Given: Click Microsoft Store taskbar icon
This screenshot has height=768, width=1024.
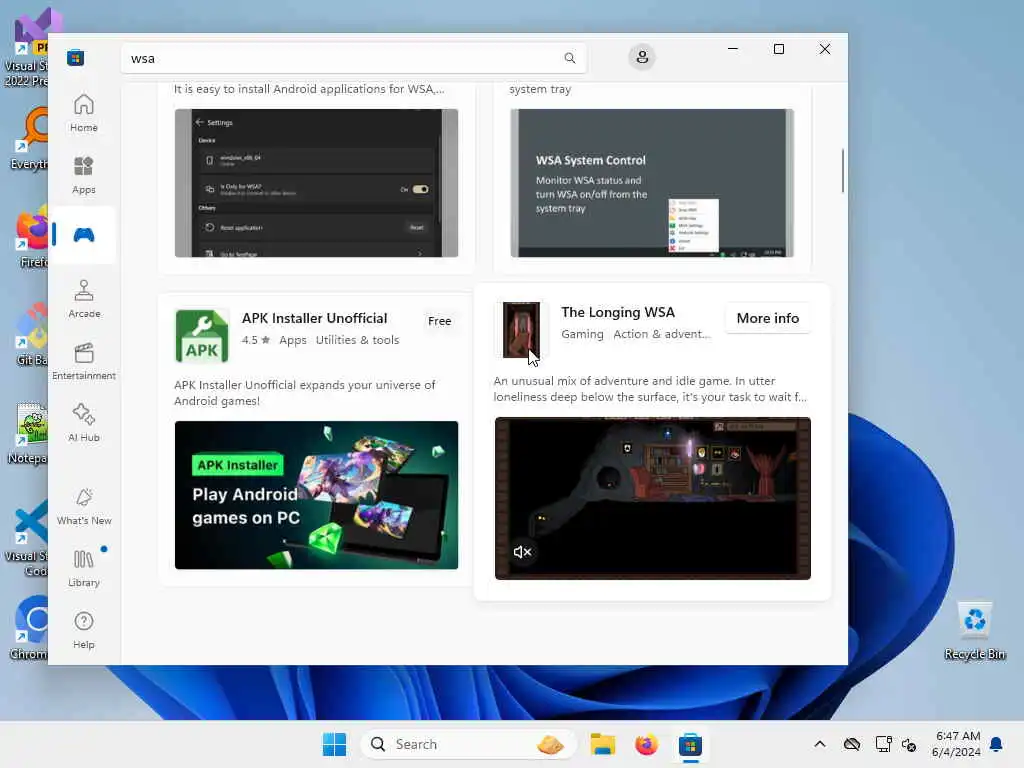Looking at the screenshot, I should tap(690, 744).
